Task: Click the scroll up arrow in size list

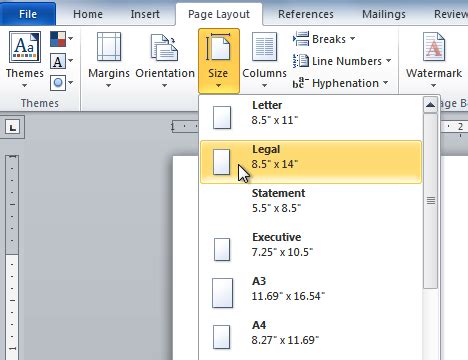Action: (x=431, y=105)
